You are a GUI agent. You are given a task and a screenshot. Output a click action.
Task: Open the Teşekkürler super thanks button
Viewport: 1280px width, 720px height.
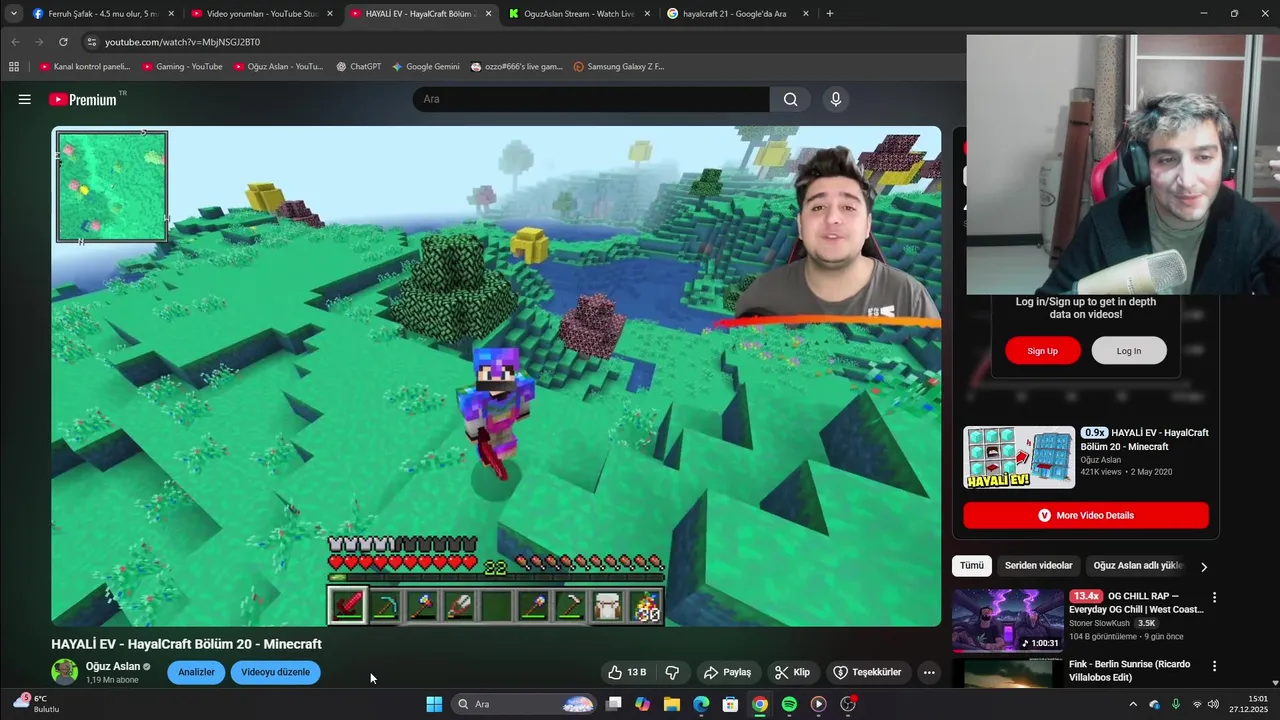pos(867,672)
